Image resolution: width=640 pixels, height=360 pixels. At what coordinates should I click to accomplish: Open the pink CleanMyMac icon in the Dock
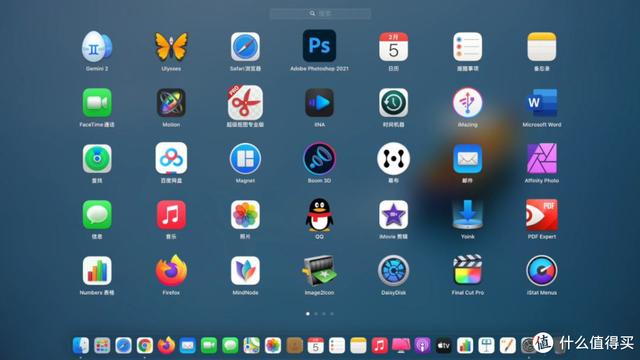401,346
